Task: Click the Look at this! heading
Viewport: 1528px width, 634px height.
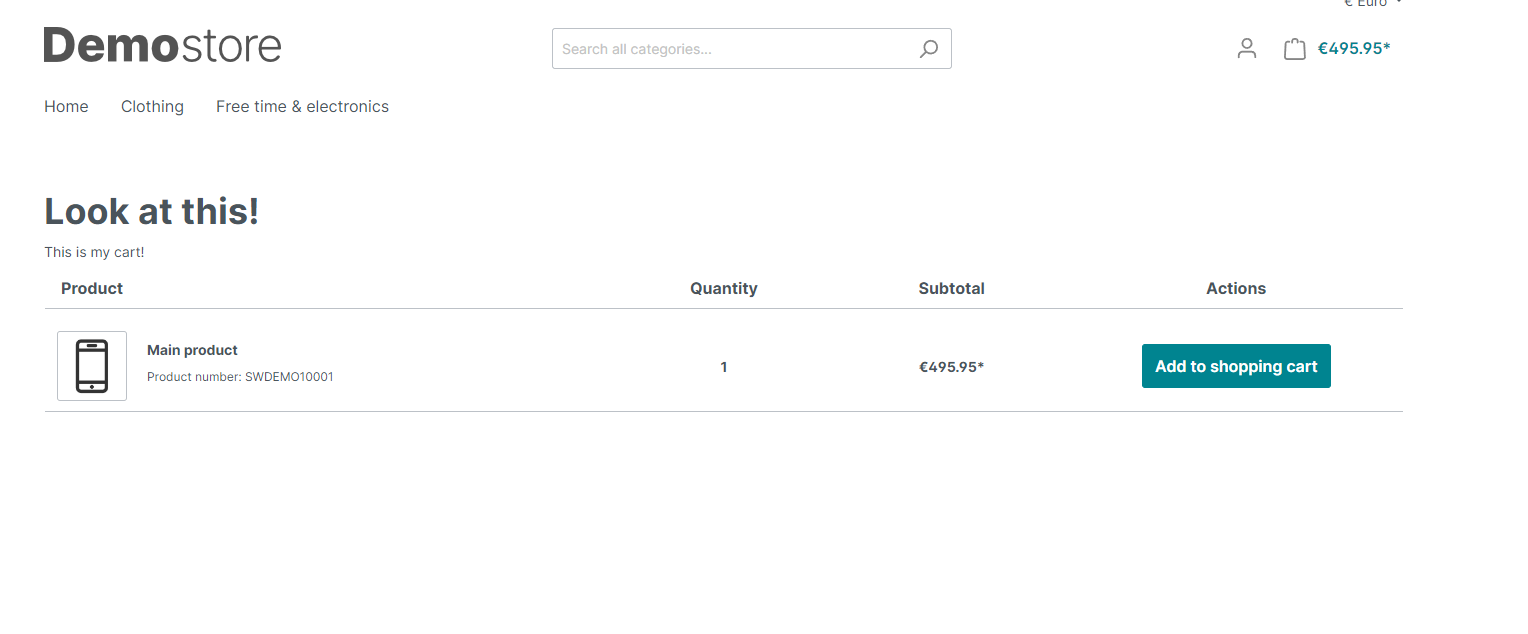Action: click(x=152, y=211)
